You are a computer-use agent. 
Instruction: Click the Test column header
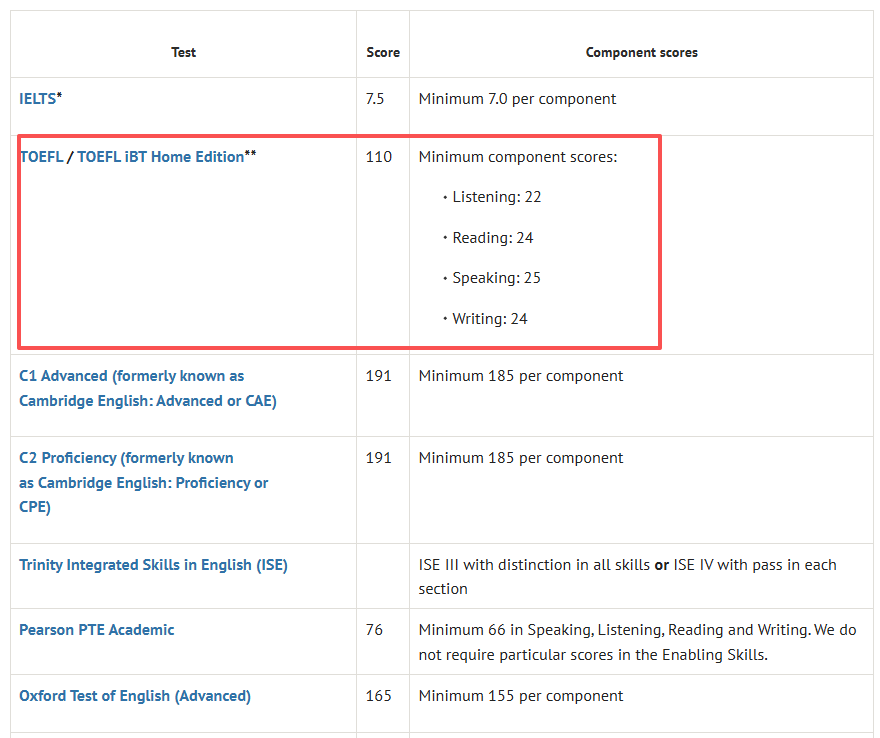coord(184,52)
